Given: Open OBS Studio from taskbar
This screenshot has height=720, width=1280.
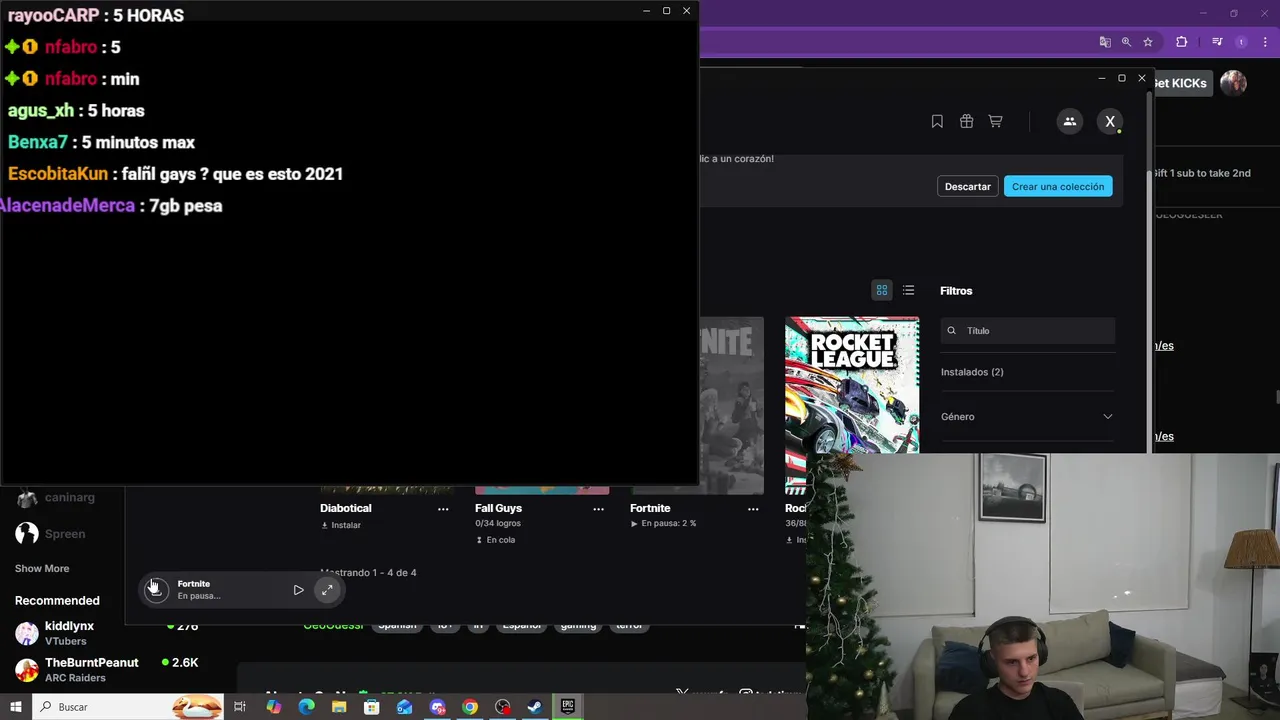Looking at the screenshot, I should pyautogui.click(x=502, y=707).
